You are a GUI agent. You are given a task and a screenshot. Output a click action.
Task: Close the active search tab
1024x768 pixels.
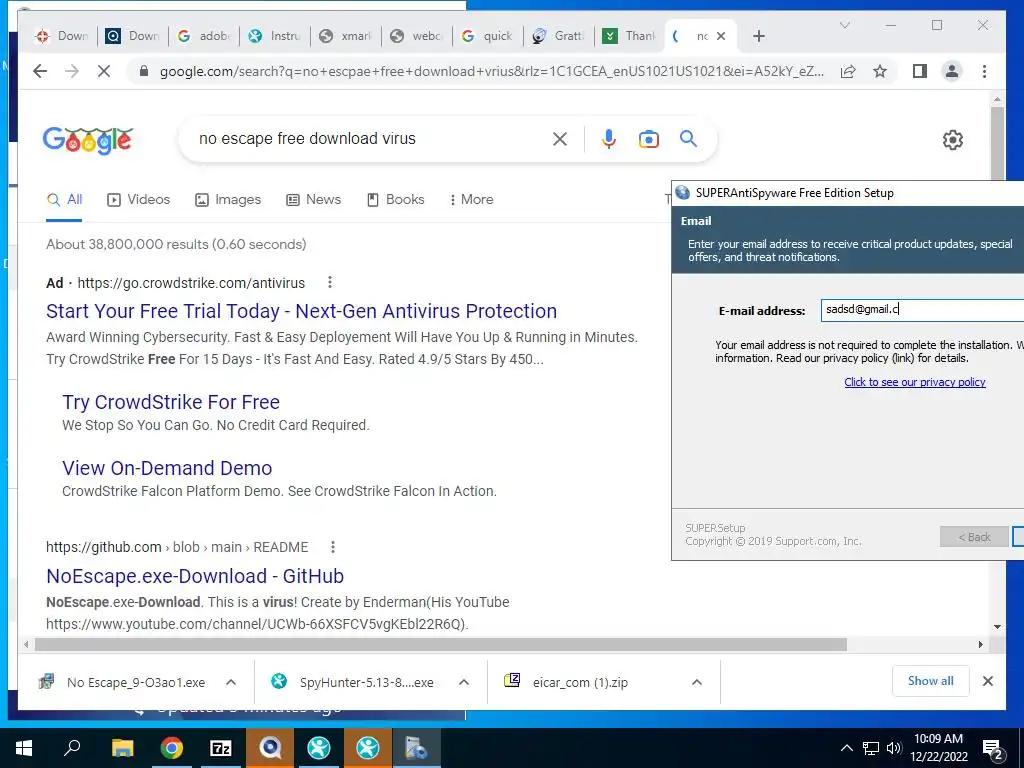(721, 36)
